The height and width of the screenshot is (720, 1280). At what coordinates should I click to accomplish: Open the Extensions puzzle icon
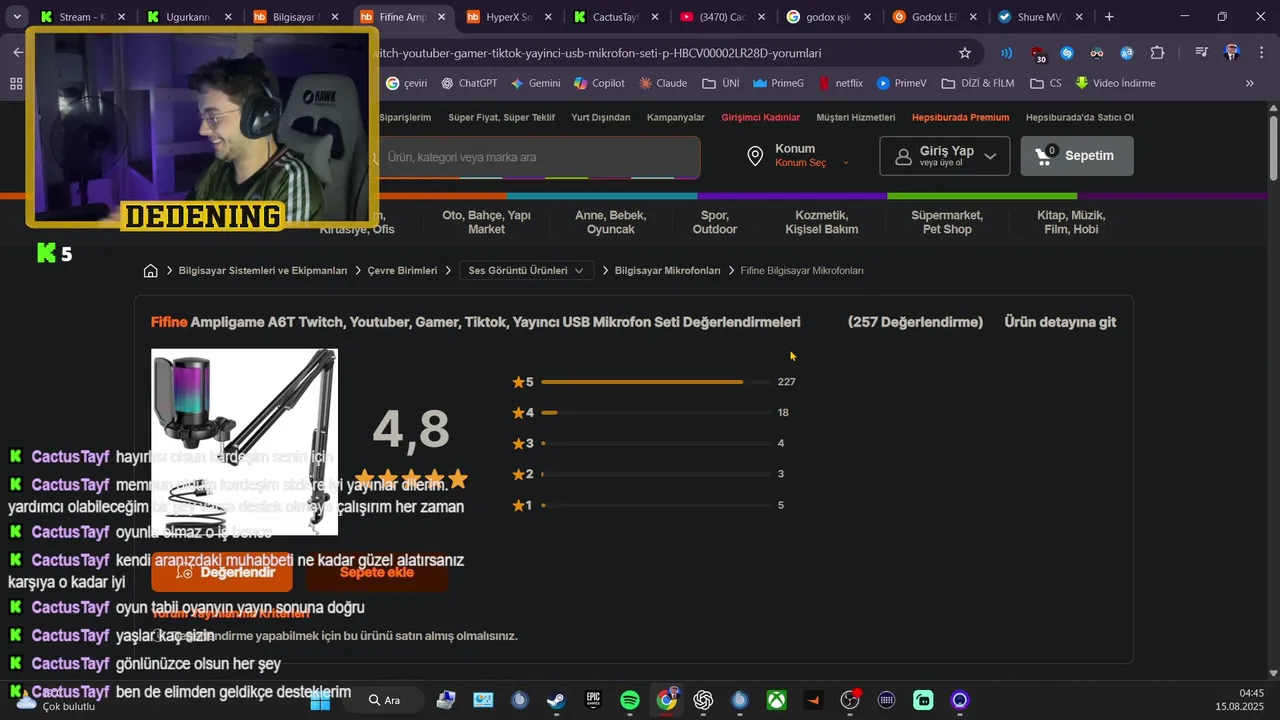pos(1158,53)
